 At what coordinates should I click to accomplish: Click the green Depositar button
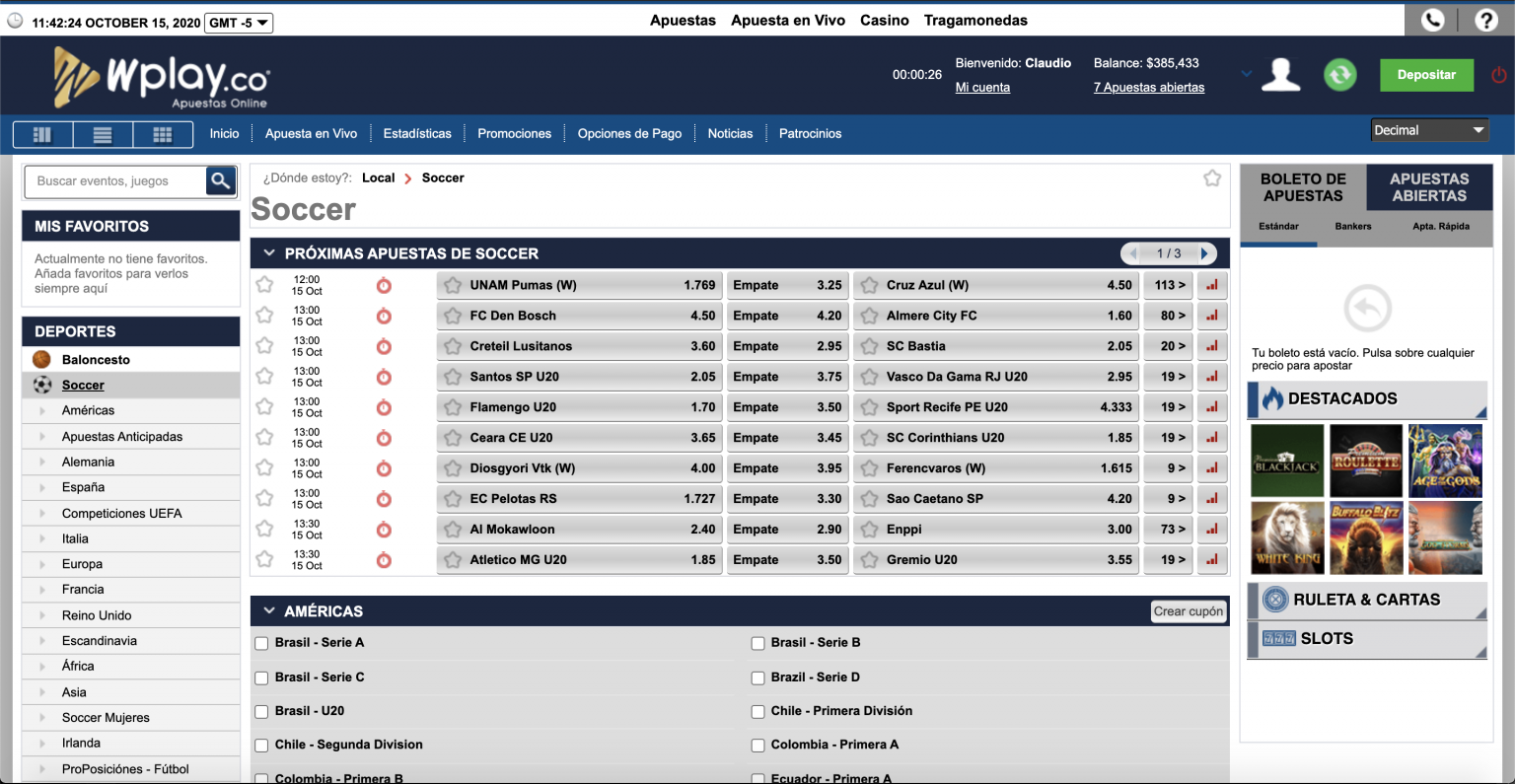point(1425,75)
